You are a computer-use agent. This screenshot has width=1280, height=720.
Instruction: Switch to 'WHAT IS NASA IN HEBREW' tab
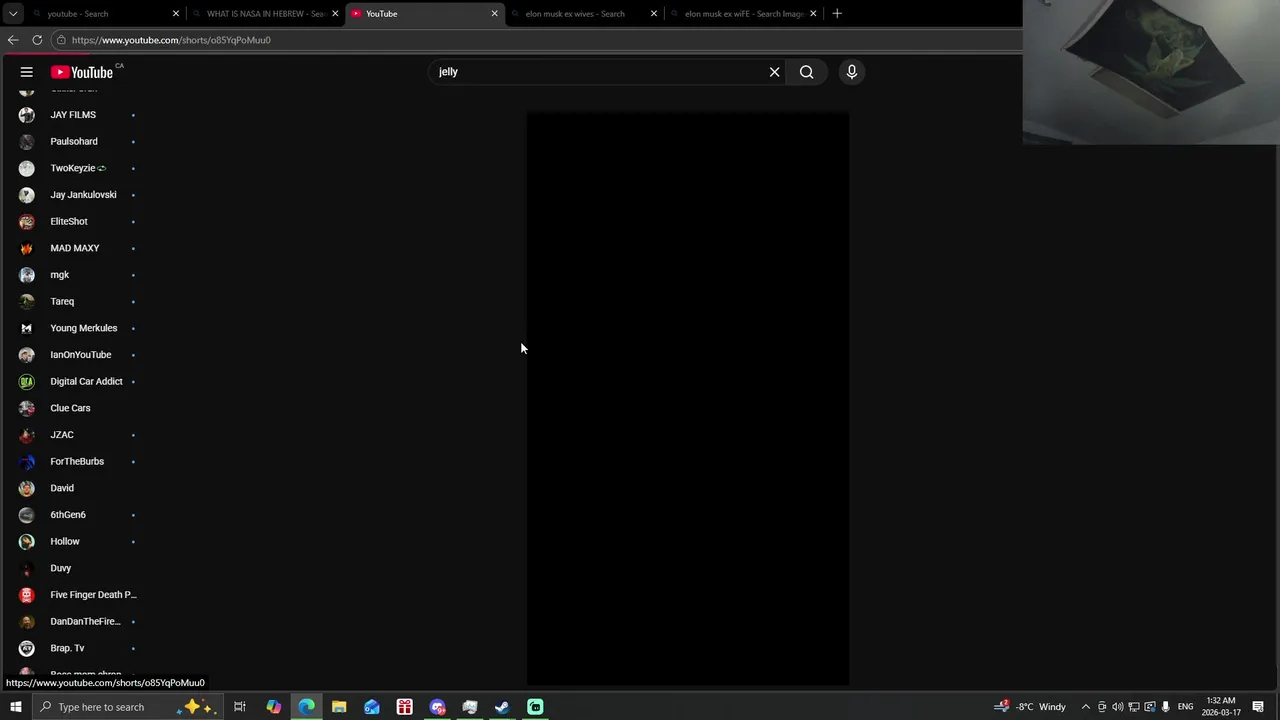point(266,14)
